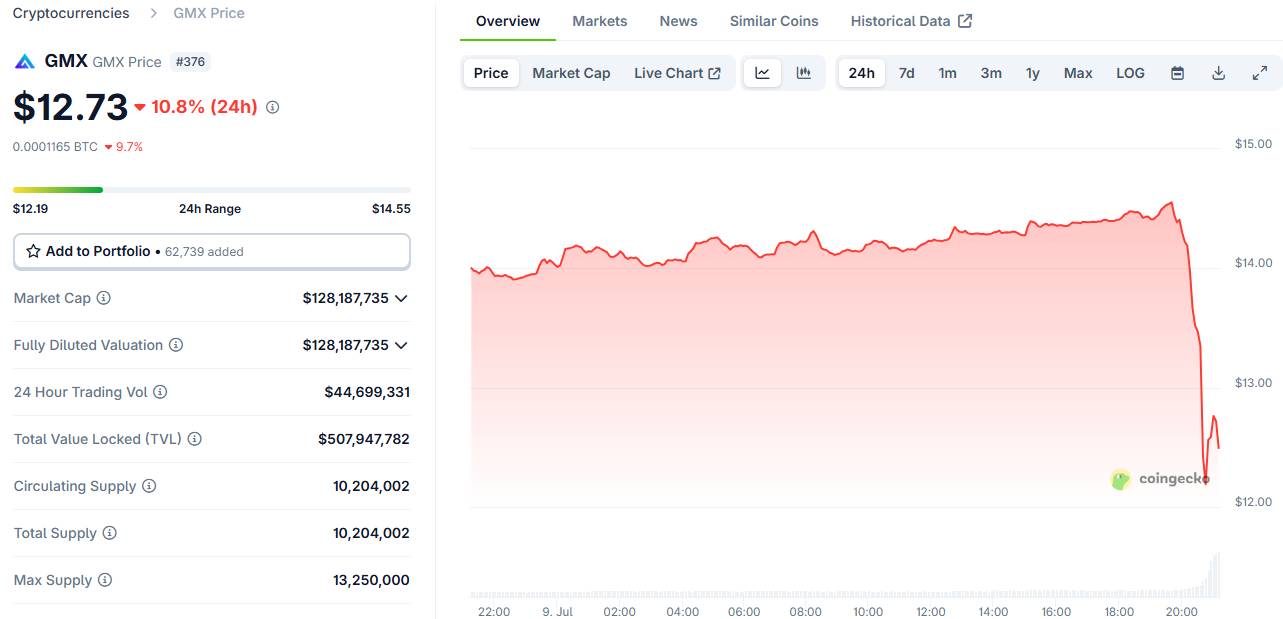Open the Markets tab

pyautogui.click(x=600, y=21)
